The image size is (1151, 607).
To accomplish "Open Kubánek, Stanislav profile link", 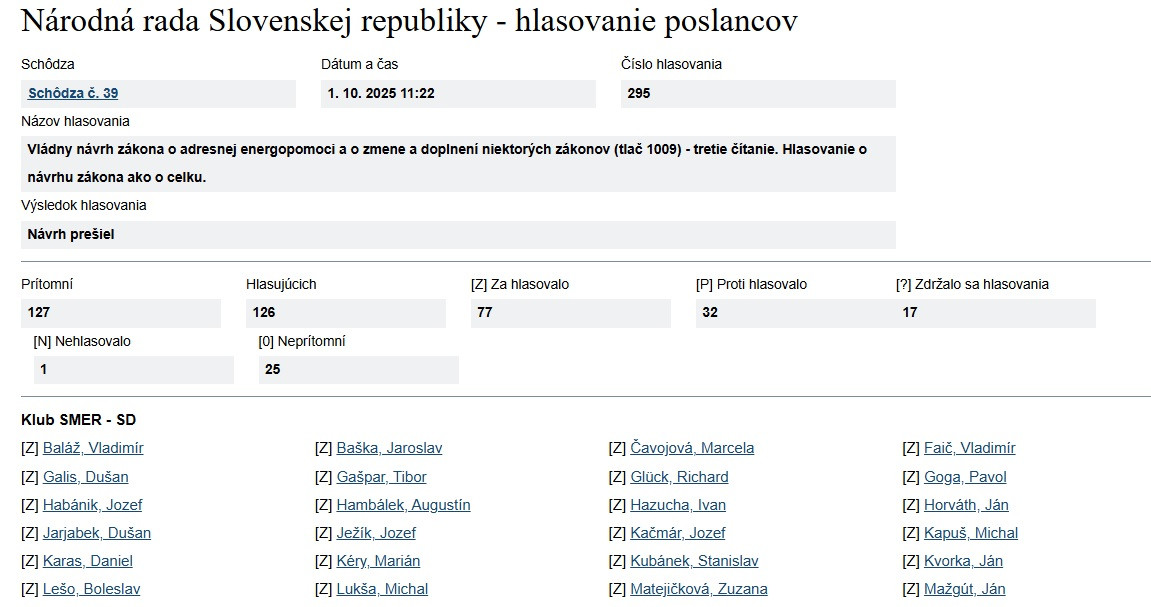I will (x=694, y=561).
